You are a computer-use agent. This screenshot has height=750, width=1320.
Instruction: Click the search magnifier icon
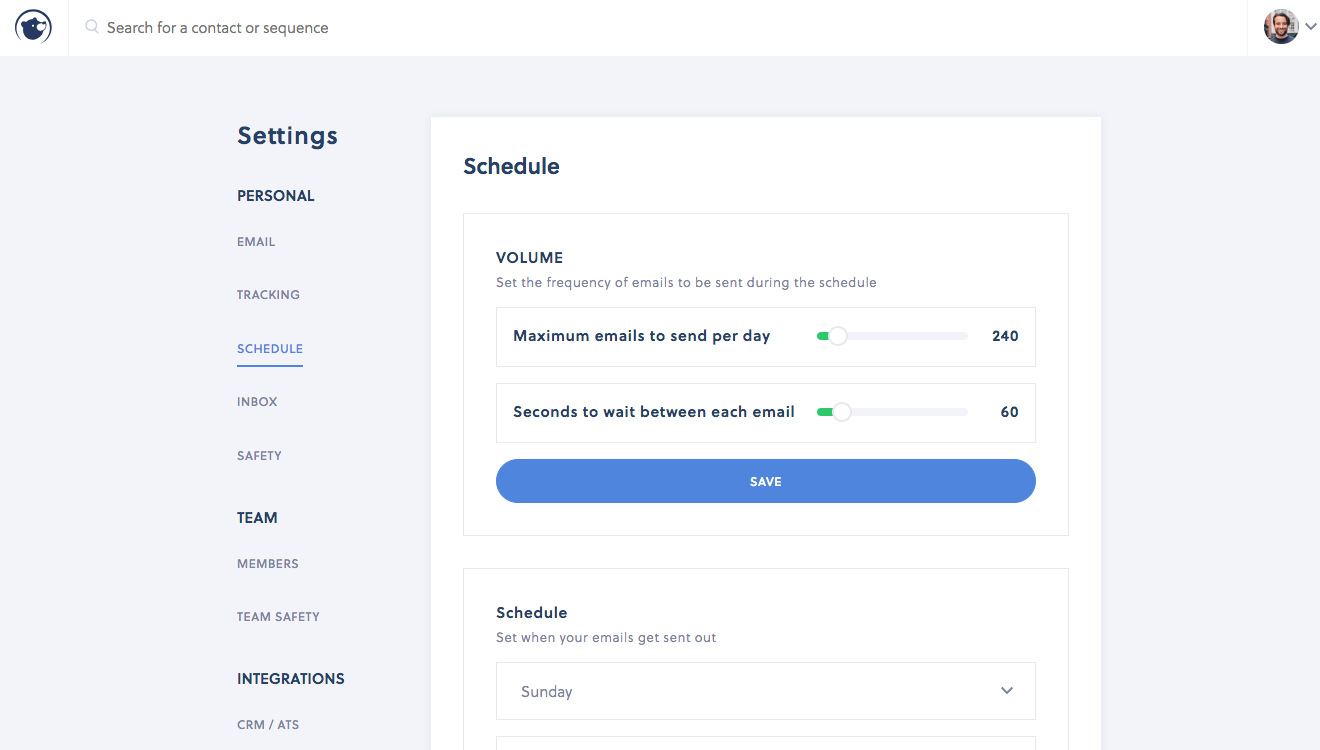pyautogui.click(x=92, y=27)
